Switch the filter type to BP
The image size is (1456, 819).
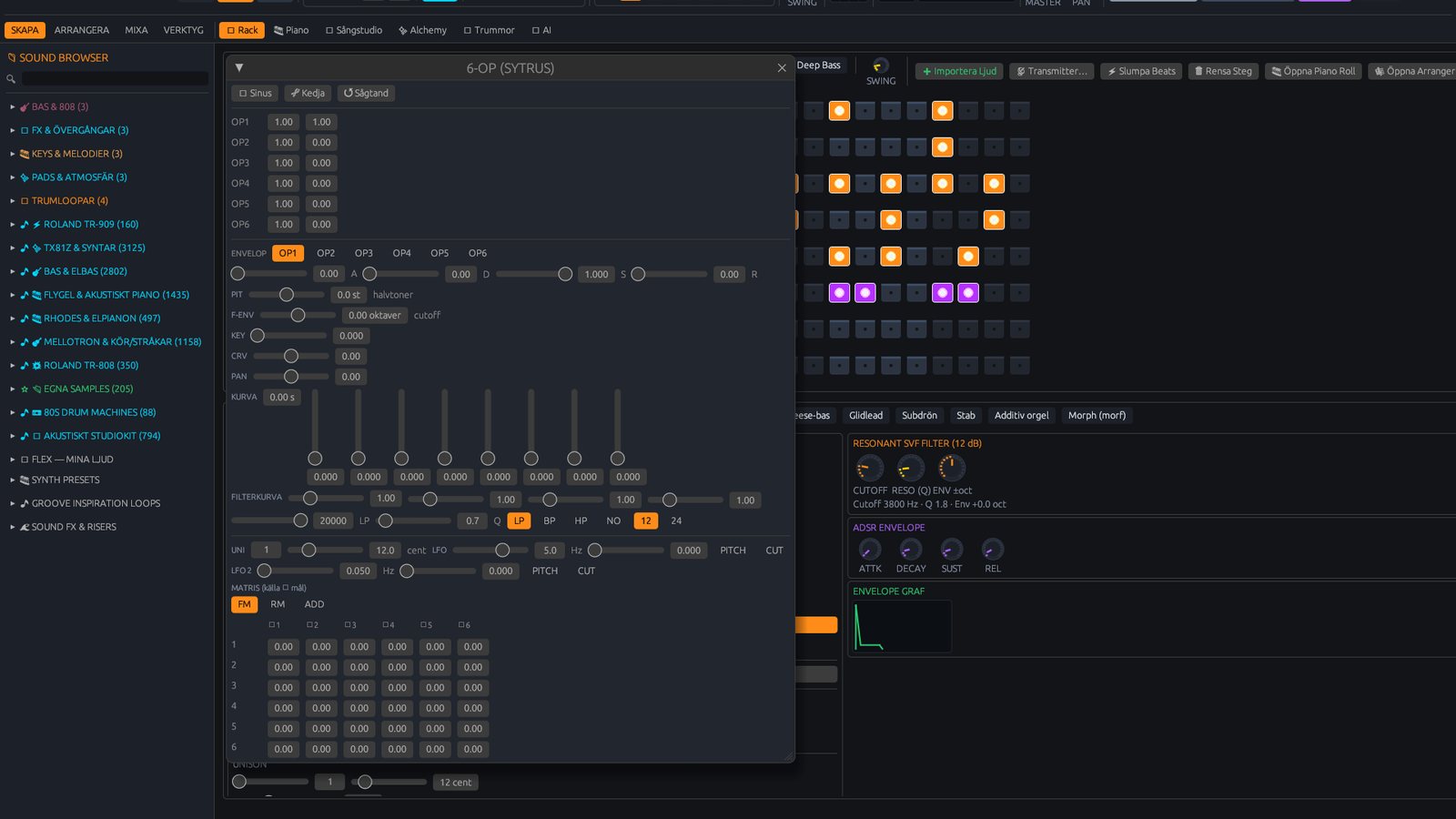pos(550,521)
